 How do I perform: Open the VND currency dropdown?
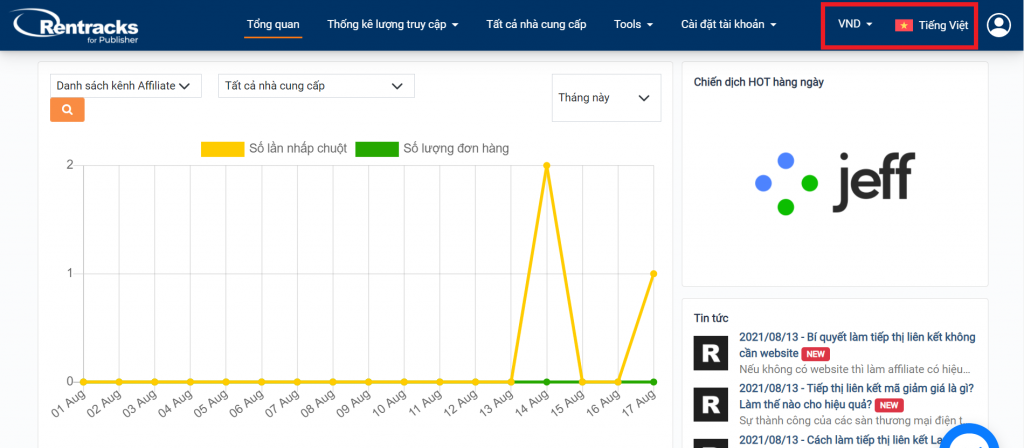(856, 25)
